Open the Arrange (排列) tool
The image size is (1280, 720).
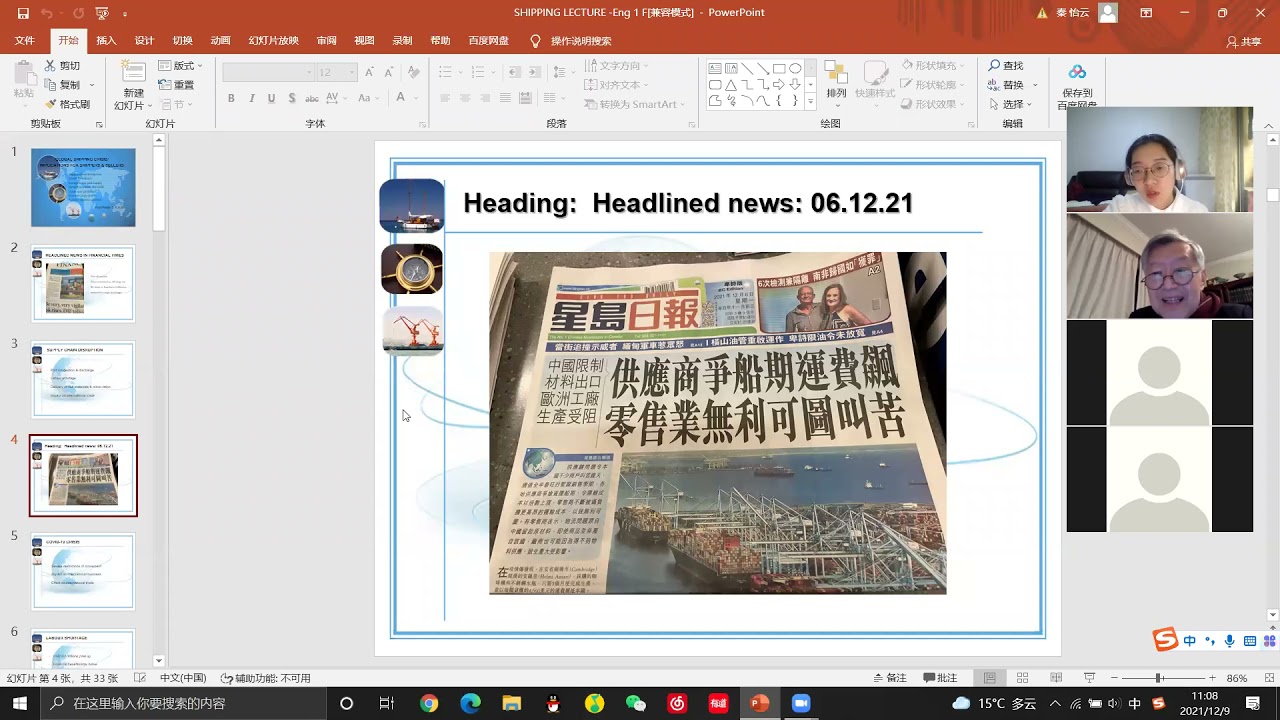point(836,80)
